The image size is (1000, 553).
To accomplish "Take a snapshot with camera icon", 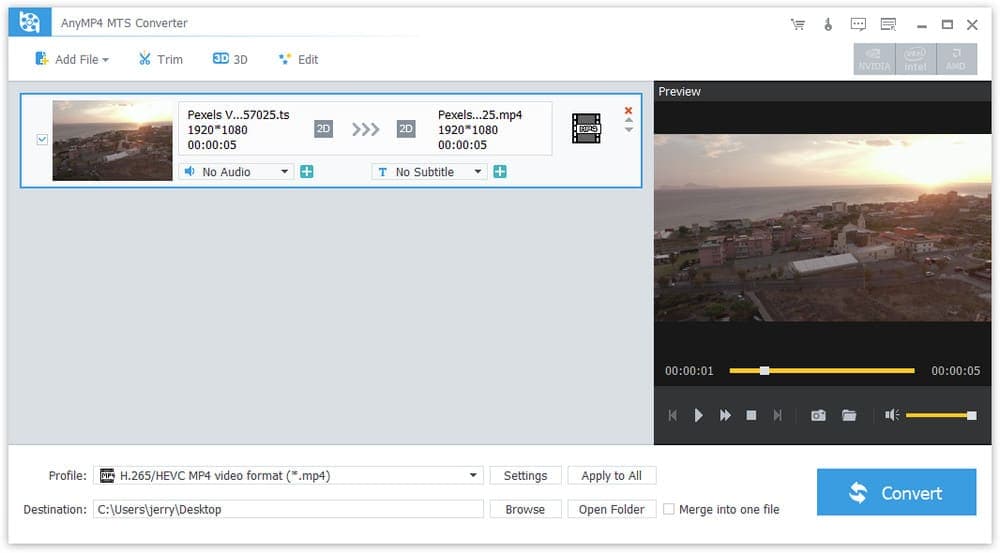I will pos(818,415).
